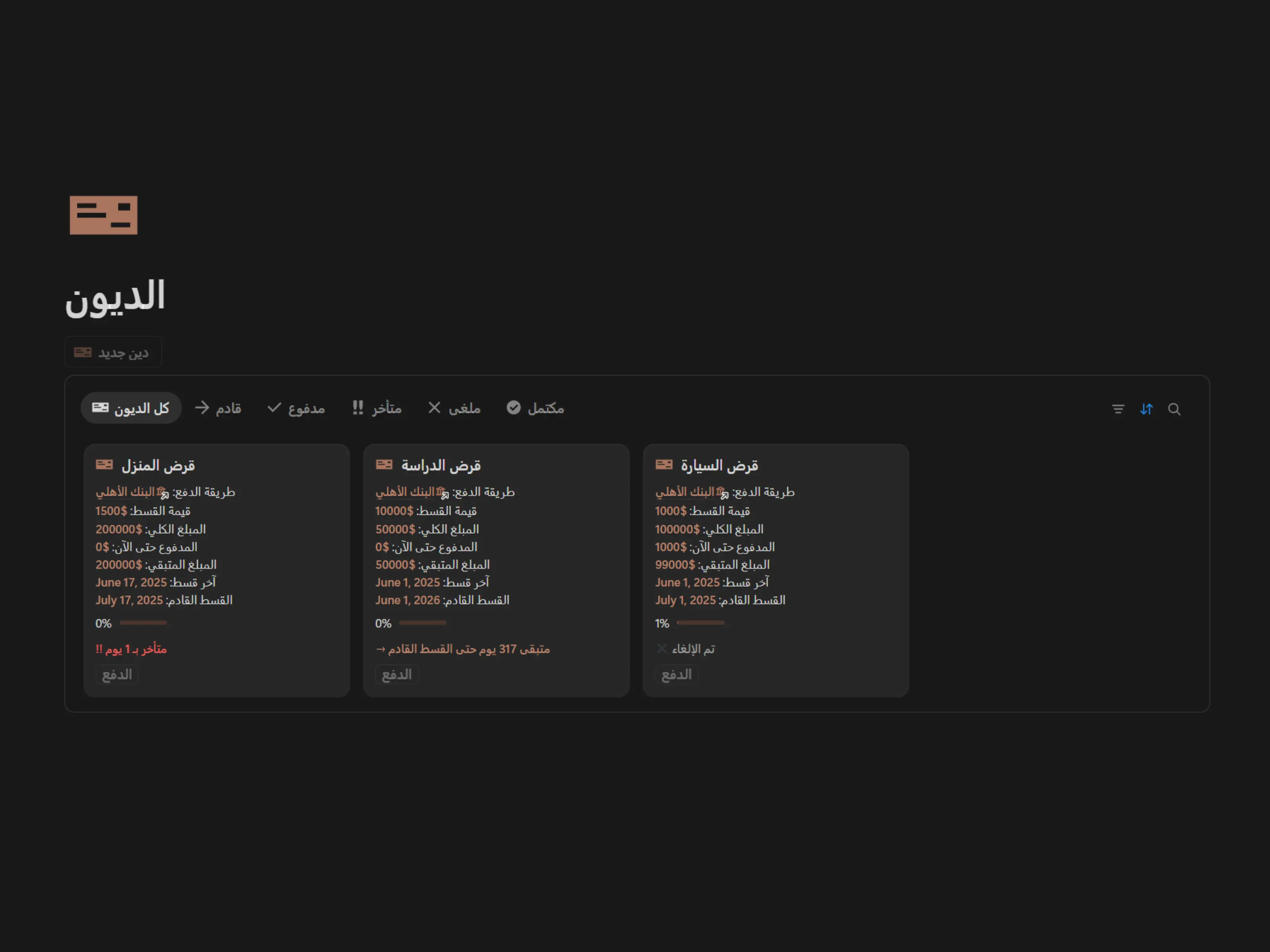This screenshot has width=1270, height=952.
Task: Select the كل الديون tab
Action: [131, 409]
